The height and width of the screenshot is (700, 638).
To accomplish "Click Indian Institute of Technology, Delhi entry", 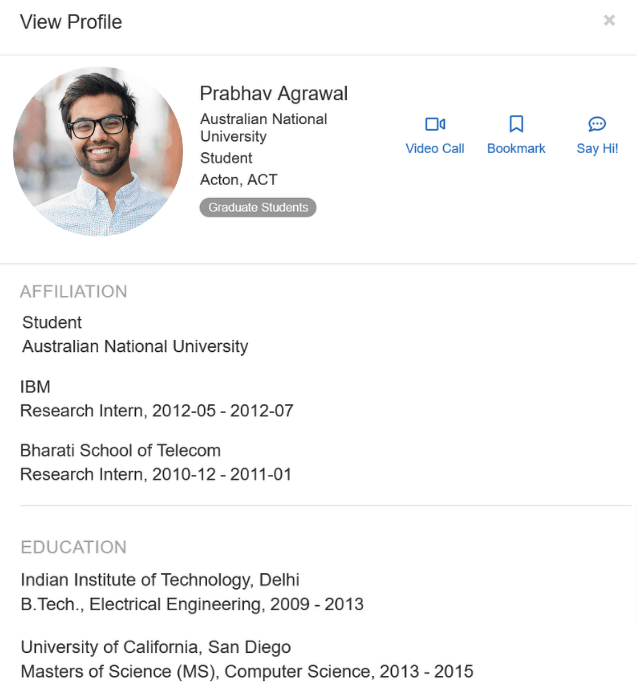I will coord(160,580).
